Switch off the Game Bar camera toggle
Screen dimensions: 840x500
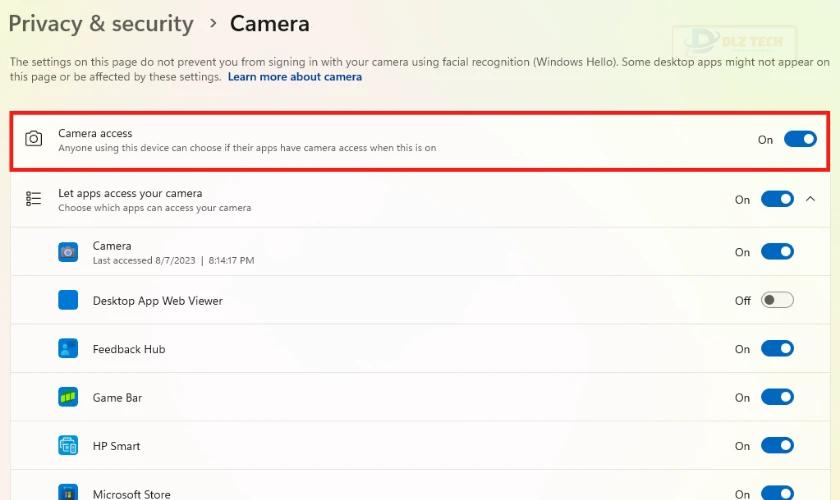tap(777, 397)
